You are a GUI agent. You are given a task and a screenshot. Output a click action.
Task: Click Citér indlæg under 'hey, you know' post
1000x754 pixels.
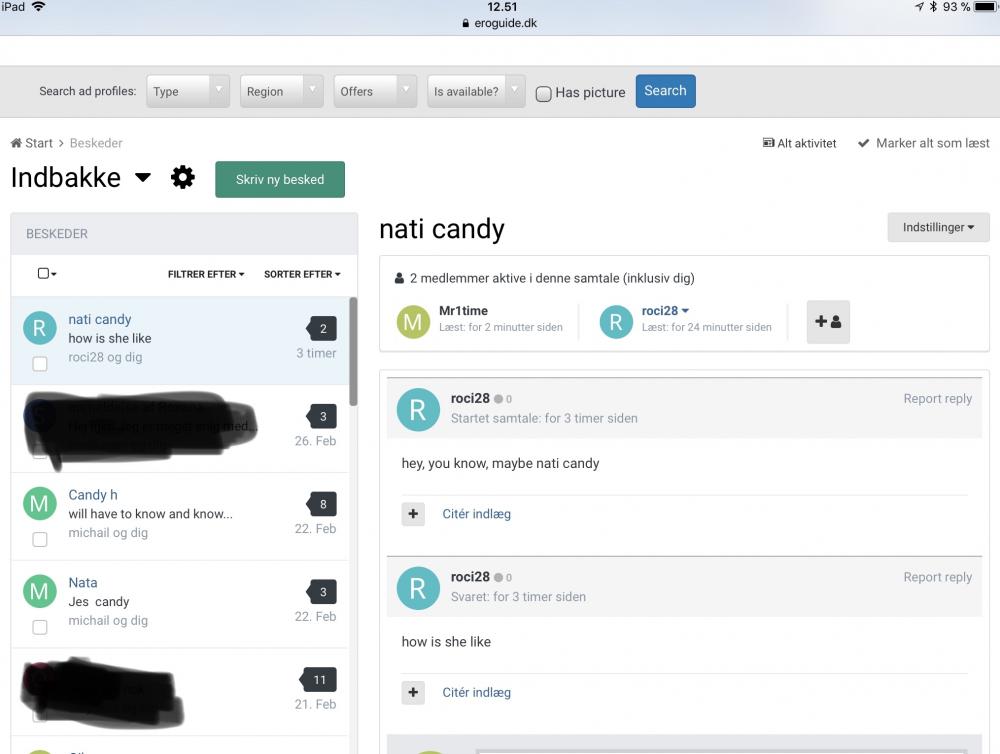click(476, 514)
